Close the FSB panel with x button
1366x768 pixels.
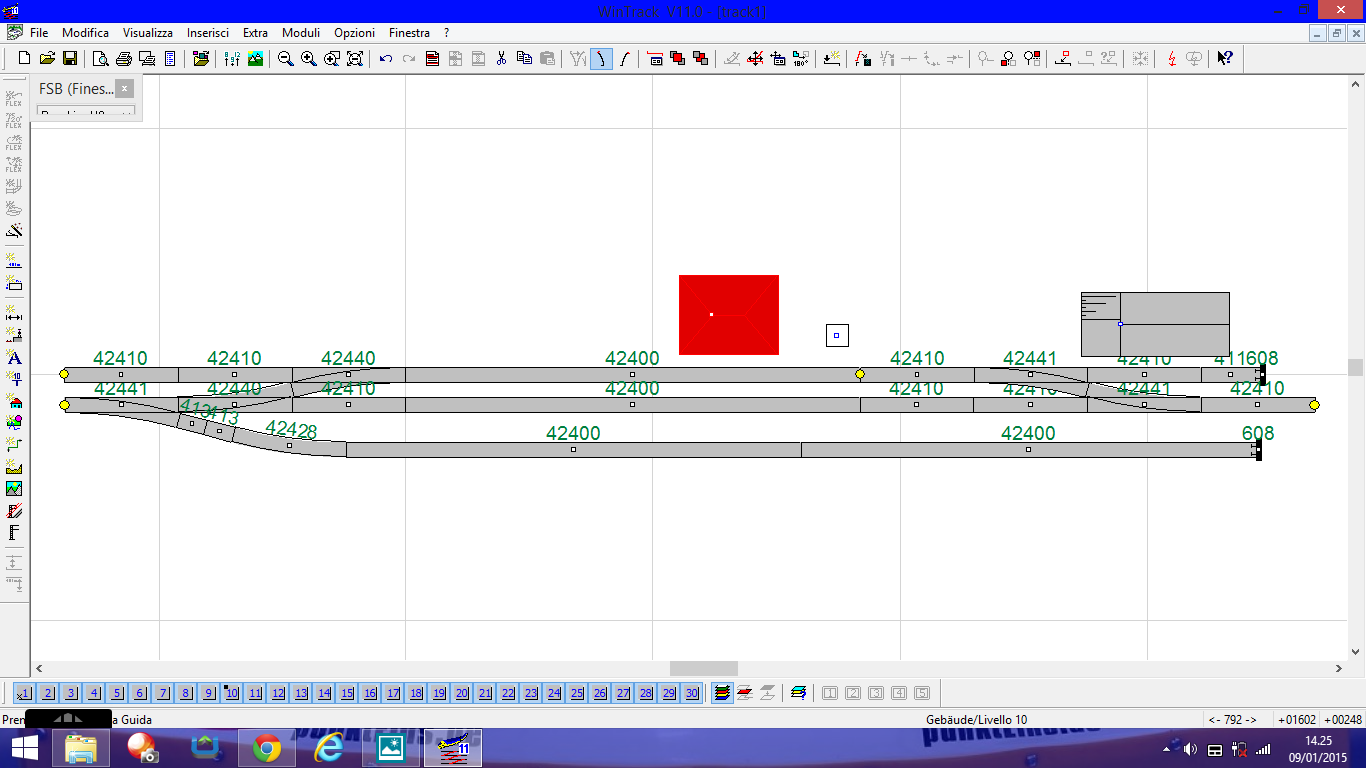click(124, 89)
